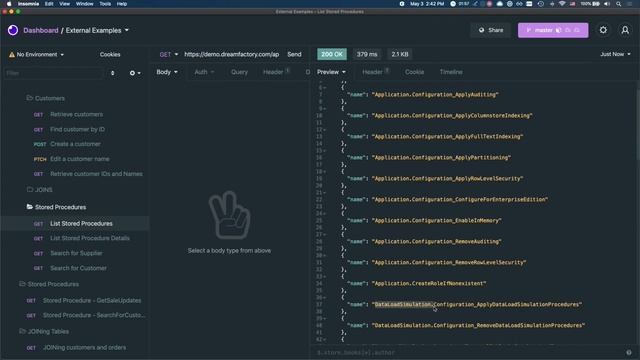Click the Insomnia logo icon
The image size is (640, 360).
point(13,30)
